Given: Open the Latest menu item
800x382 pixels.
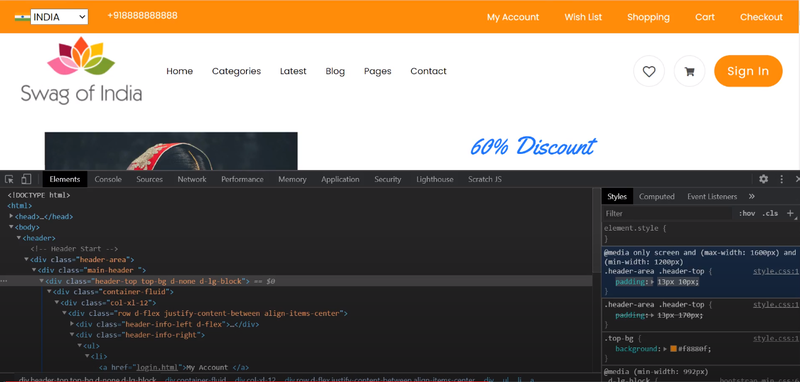Looking at the screenshot, I should pos(293,71).
